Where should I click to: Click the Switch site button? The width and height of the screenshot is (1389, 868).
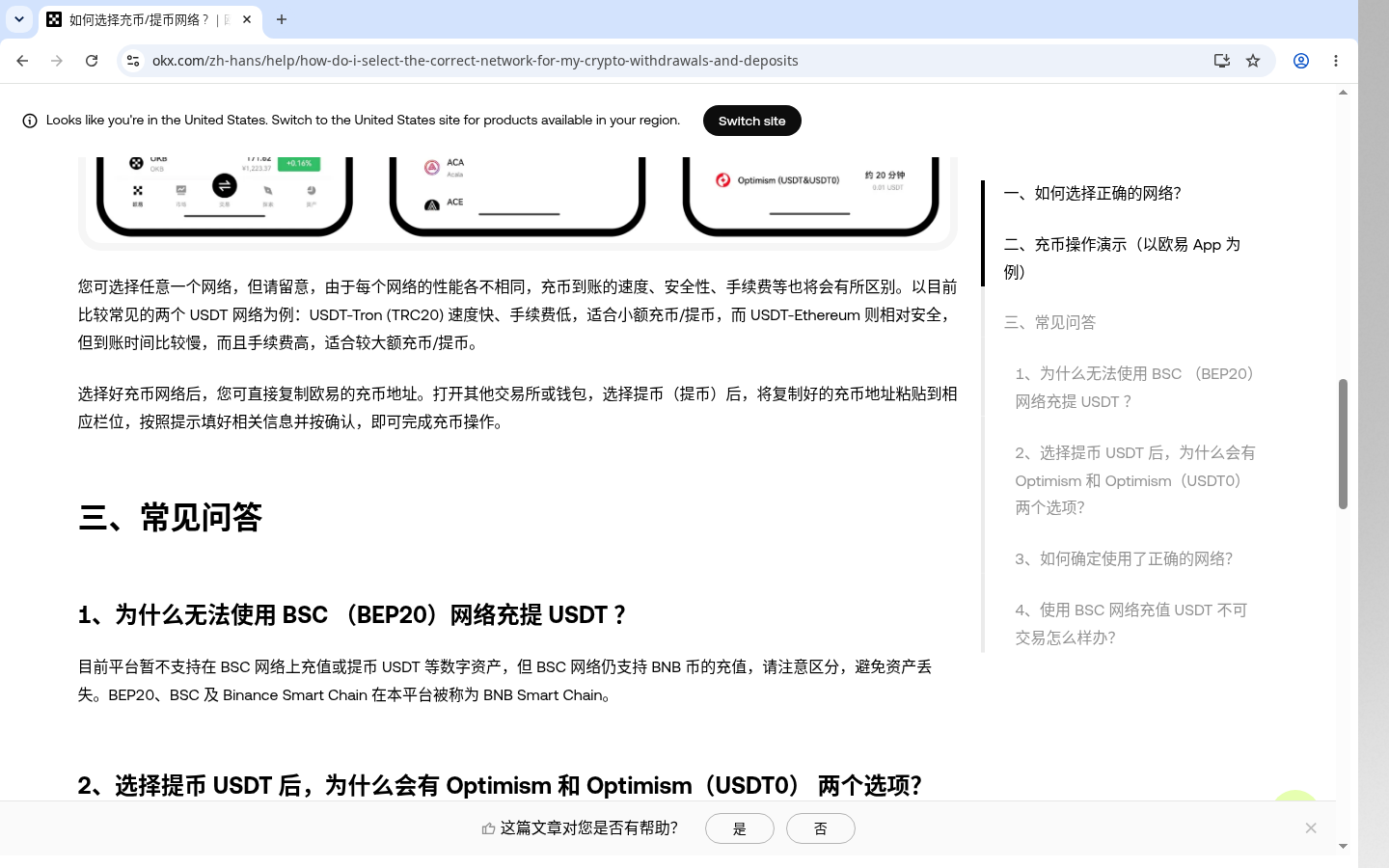[x=752, y=121]
